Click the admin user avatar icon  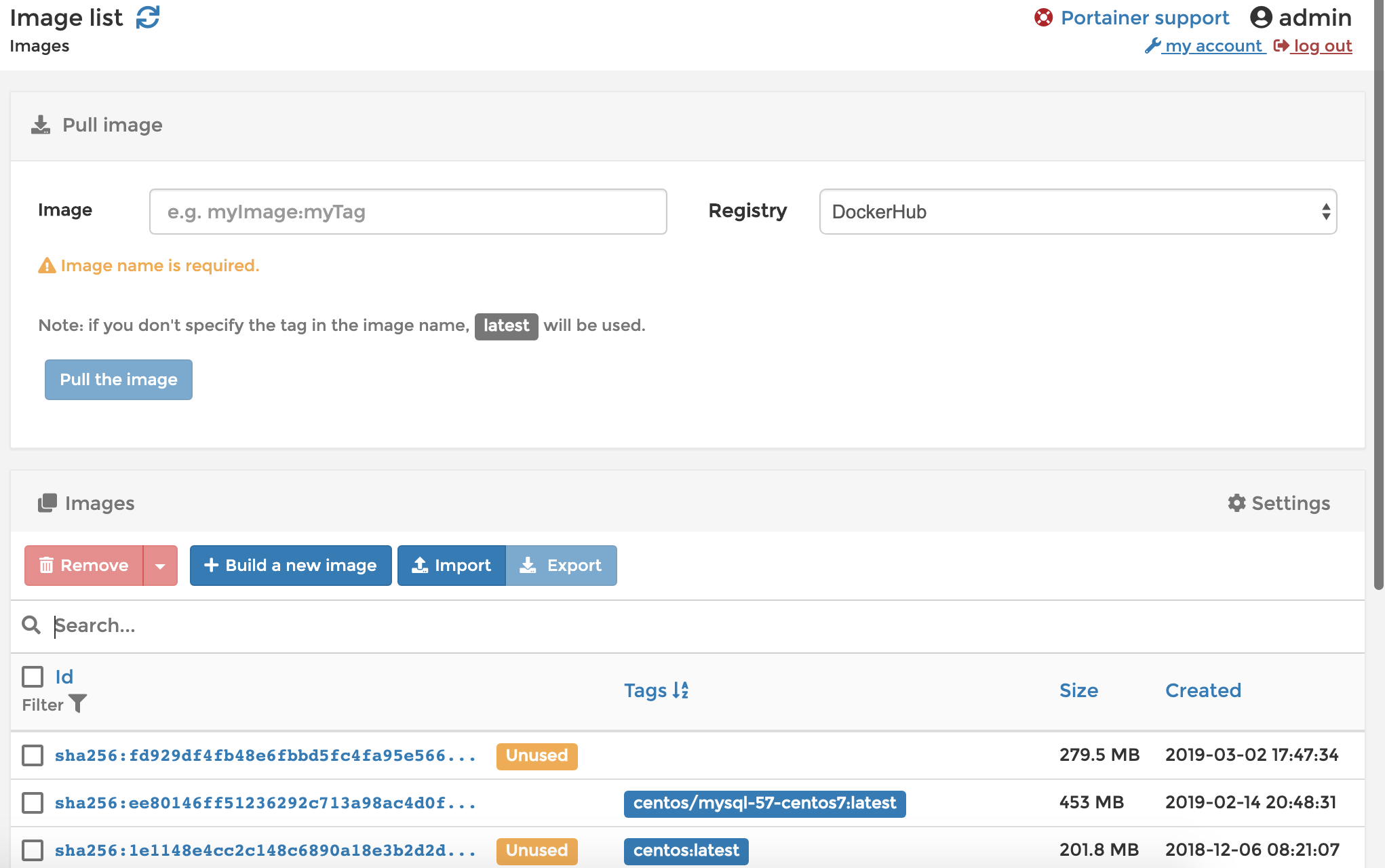(x=1260, y=18)
